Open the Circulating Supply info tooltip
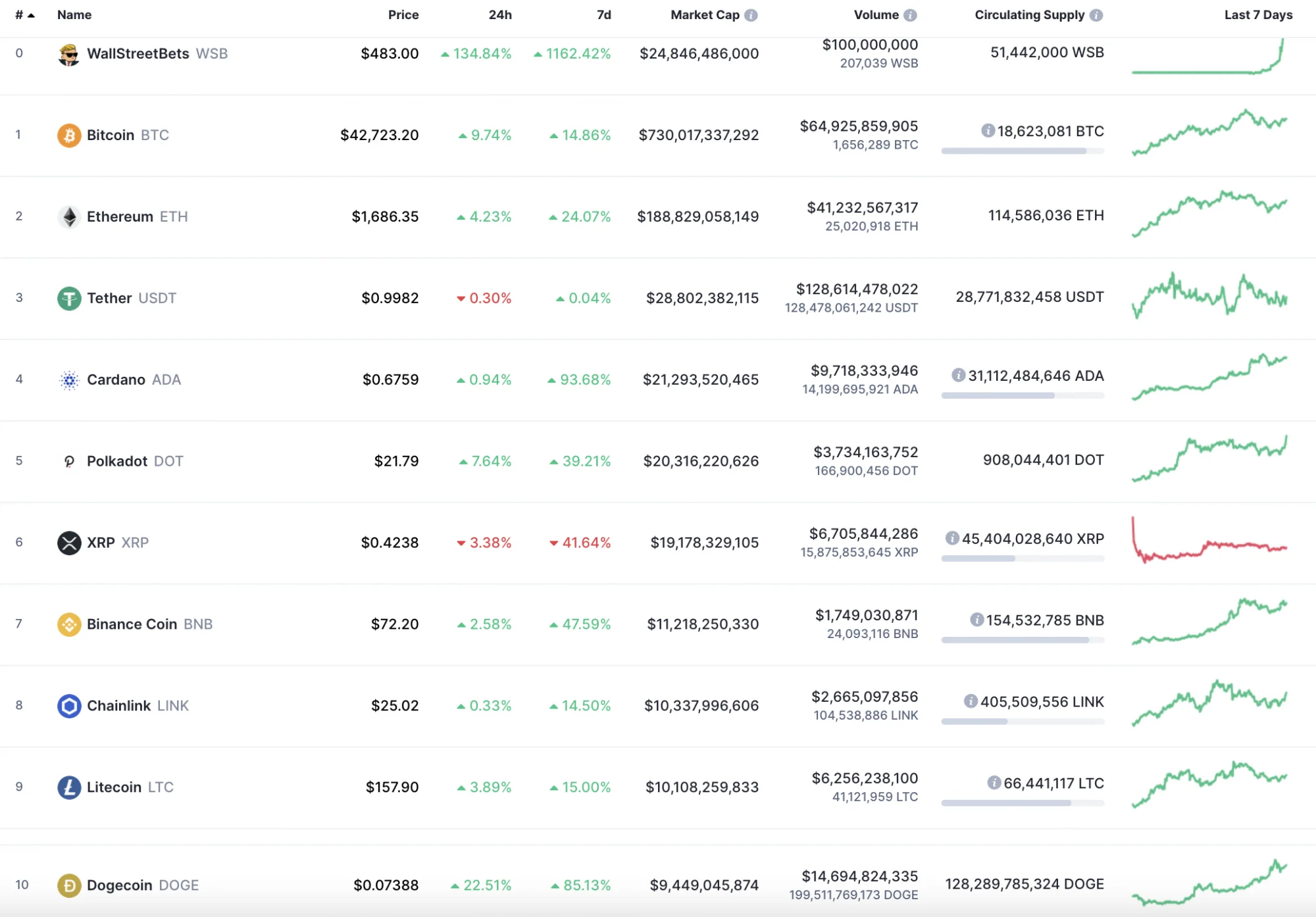 (x=1097, y=14)
